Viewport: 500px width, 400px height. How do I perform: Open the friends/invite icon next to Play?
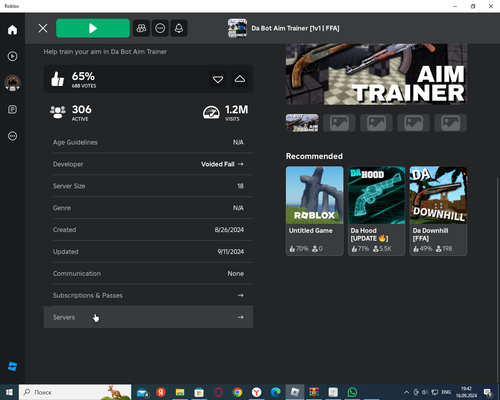141,28
